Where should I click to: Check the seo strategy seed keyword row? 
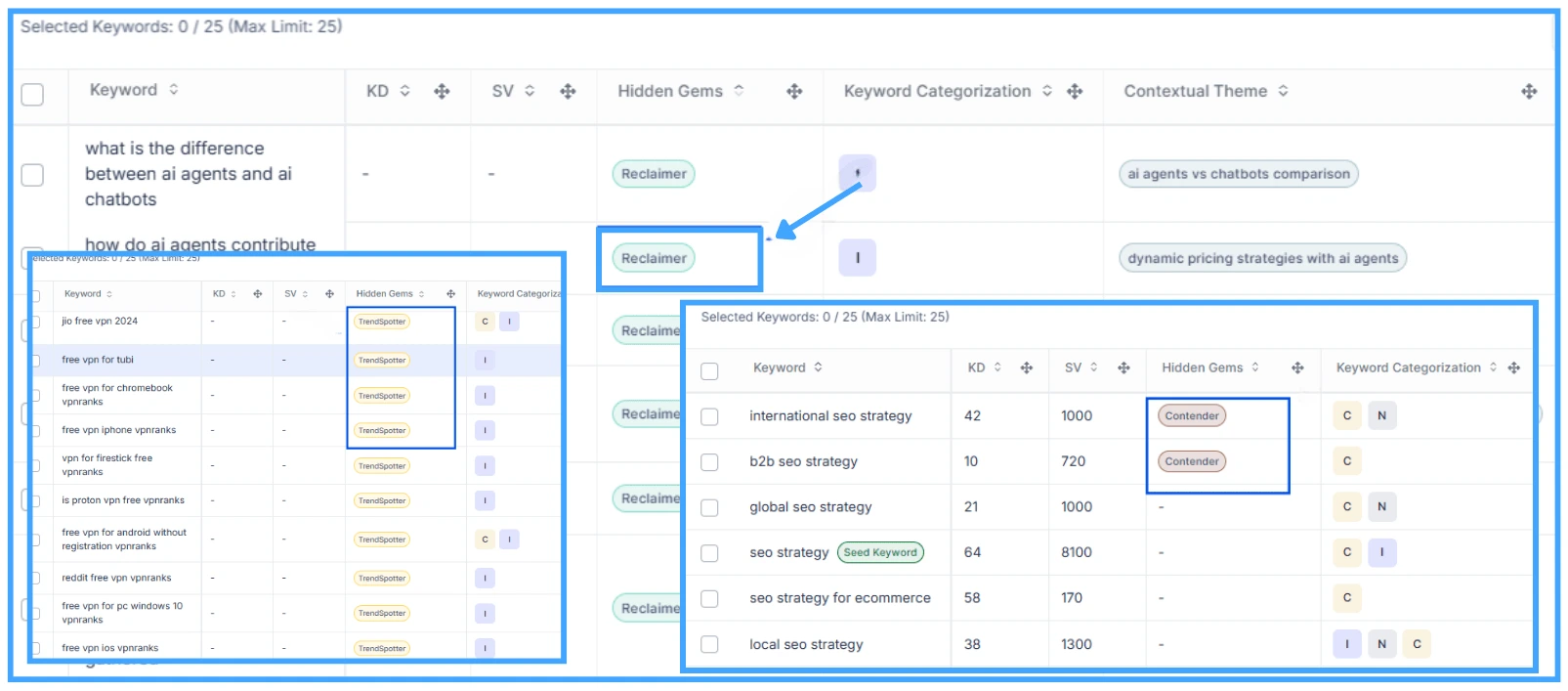710,553
